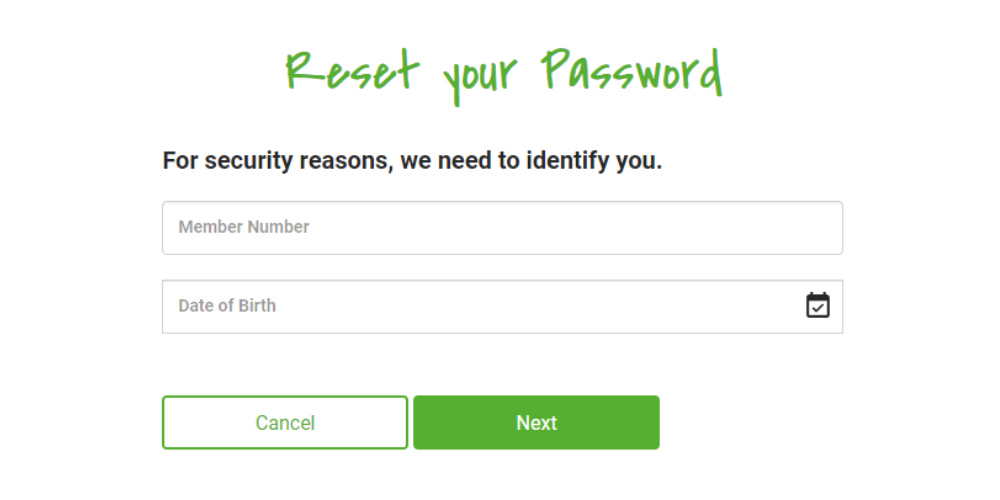This screenshot has width=1000, height=500.
Task: Click the Member Number input field
Action: pyautogui.click(x=502, y=228)
